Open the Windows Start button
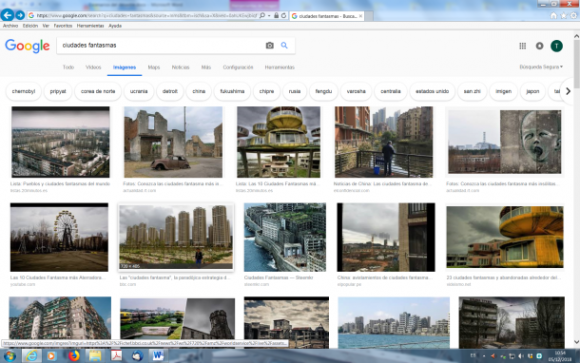This screenshot has height=363, width=580. coord(9,356)
